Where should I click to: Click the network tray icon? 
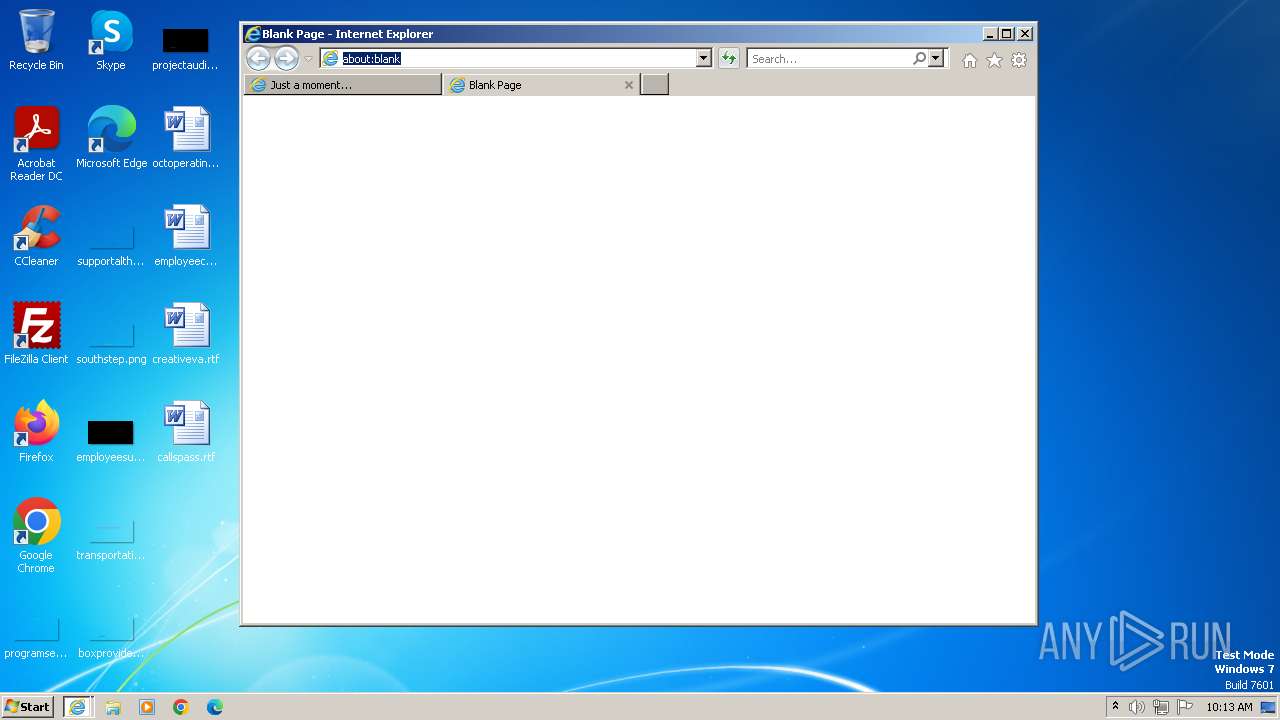pos(1161,707)
